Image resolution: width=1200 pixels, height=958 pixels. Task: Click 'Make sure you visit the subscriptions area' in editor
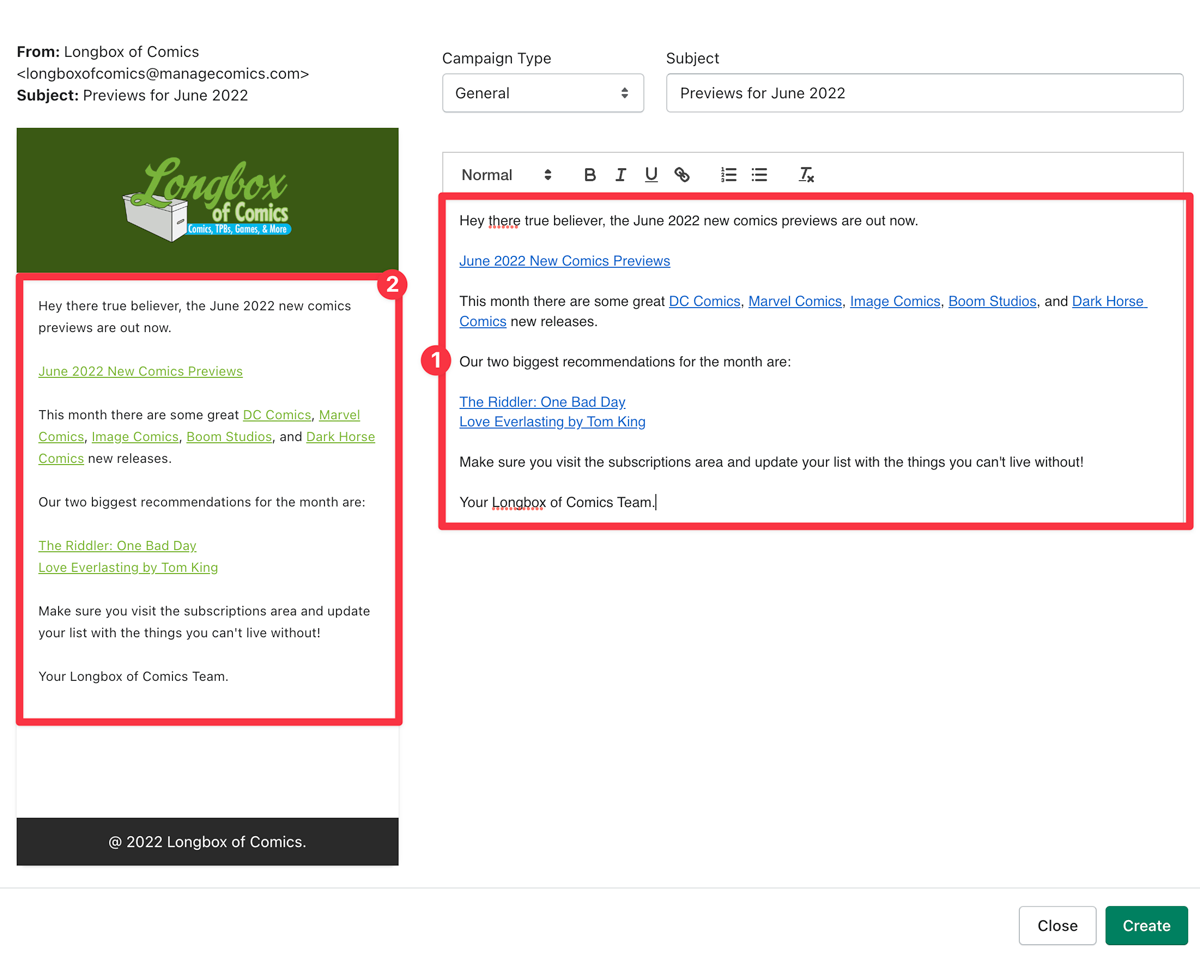tap(771, 462)
